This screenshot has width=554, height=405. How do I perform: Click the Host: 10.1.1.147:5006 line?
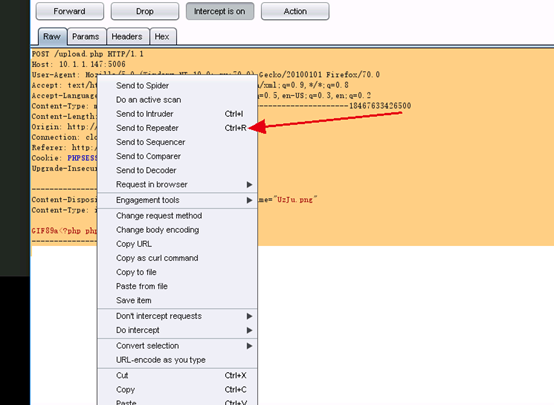(x=78, y=64)
